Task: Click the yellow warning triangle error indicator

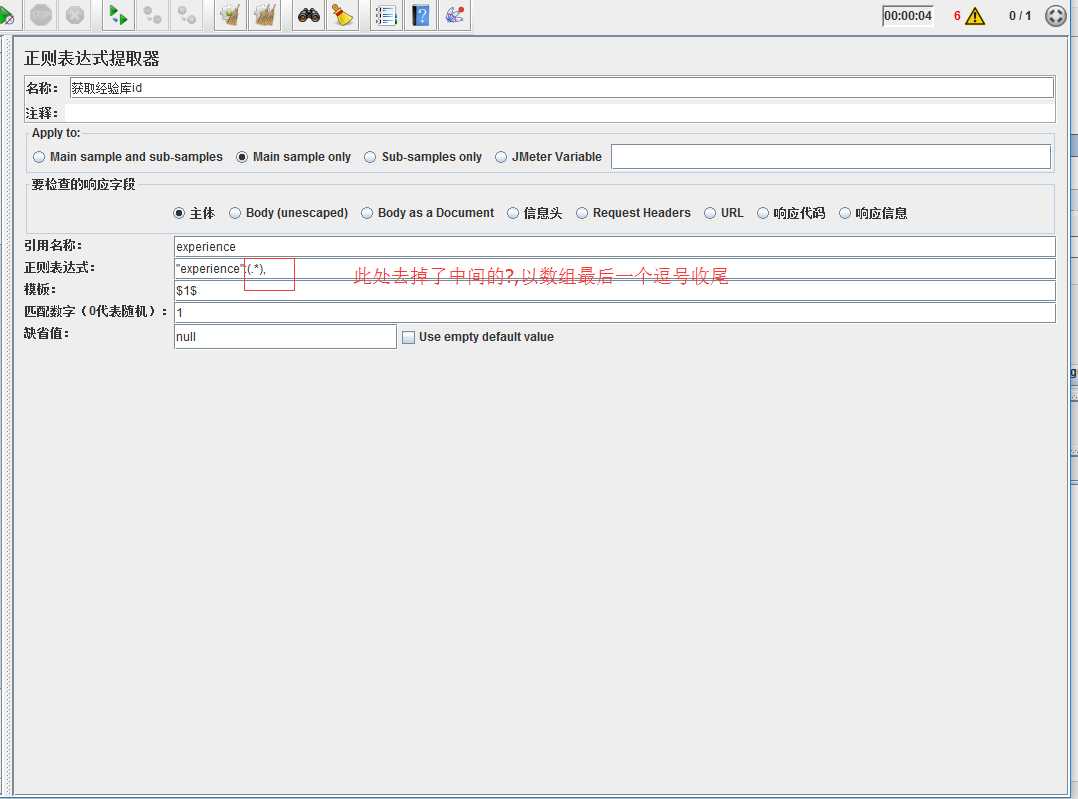Action: point(975,16)
